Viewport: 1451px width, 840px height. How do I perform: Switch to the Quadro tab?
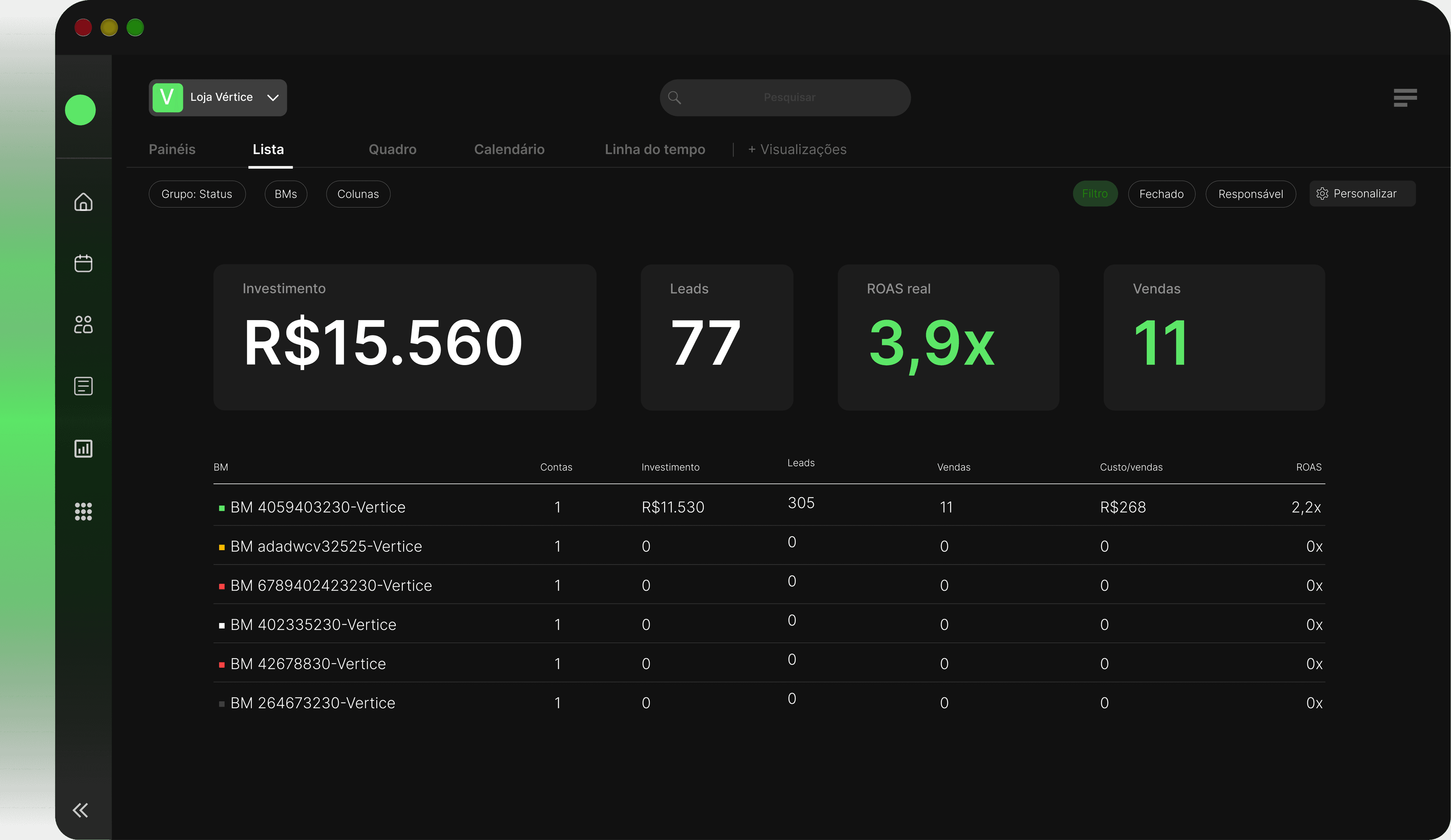coord(393,149)
